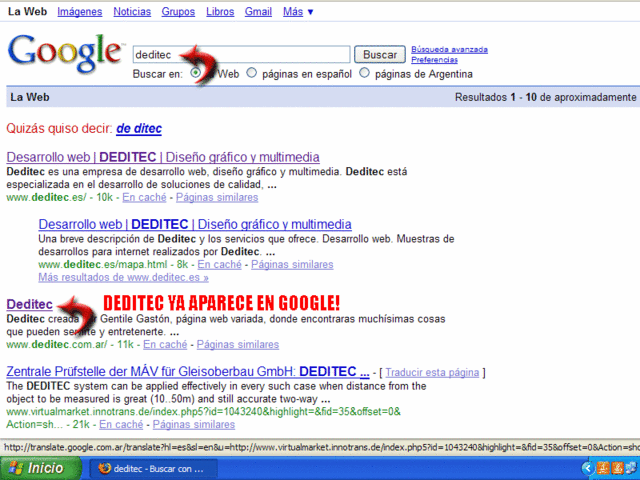The height and width of the screenshot is (480, 640).
Task: Click the Buscar button
Action: pos(380,54)
